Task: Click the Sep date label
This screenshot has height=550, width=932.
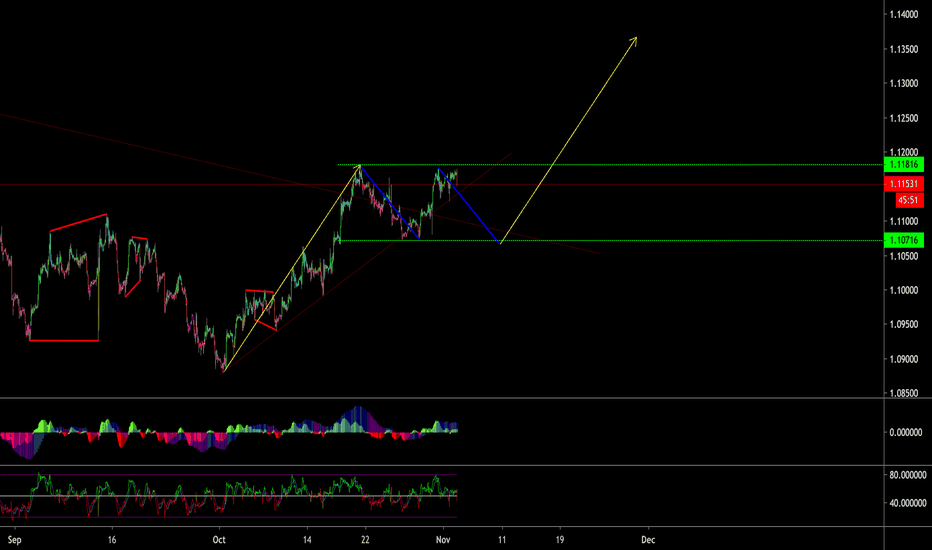Action: pyautogui.click(x=14, y=540)
